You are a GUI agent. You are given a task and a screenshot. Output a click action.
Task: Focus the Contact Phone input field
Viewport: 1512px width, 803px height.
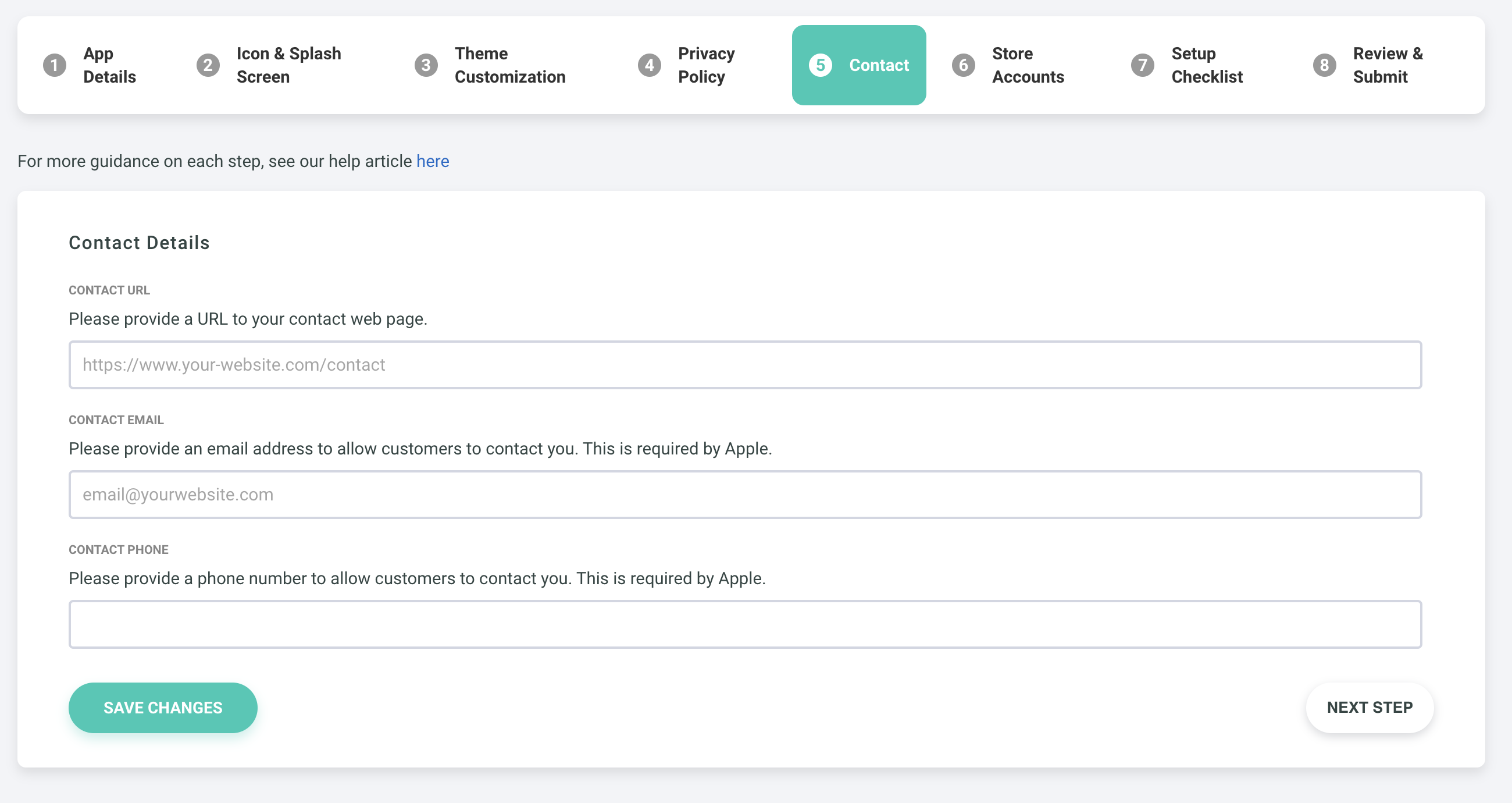(x=745, y=624)
